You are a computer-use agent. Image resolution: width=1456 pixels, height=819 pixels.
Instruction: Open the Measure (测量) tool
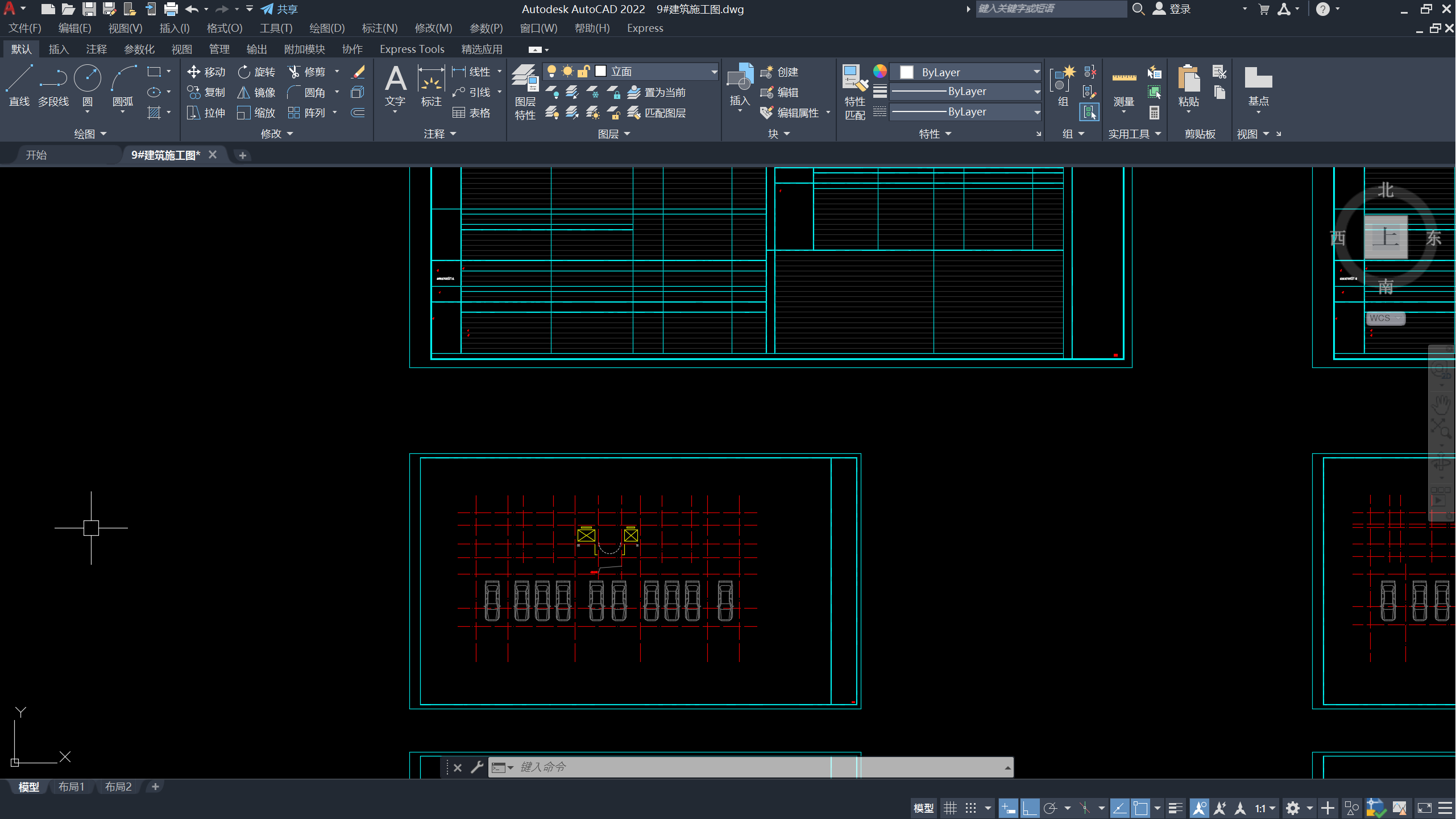tap(1124, 85)
